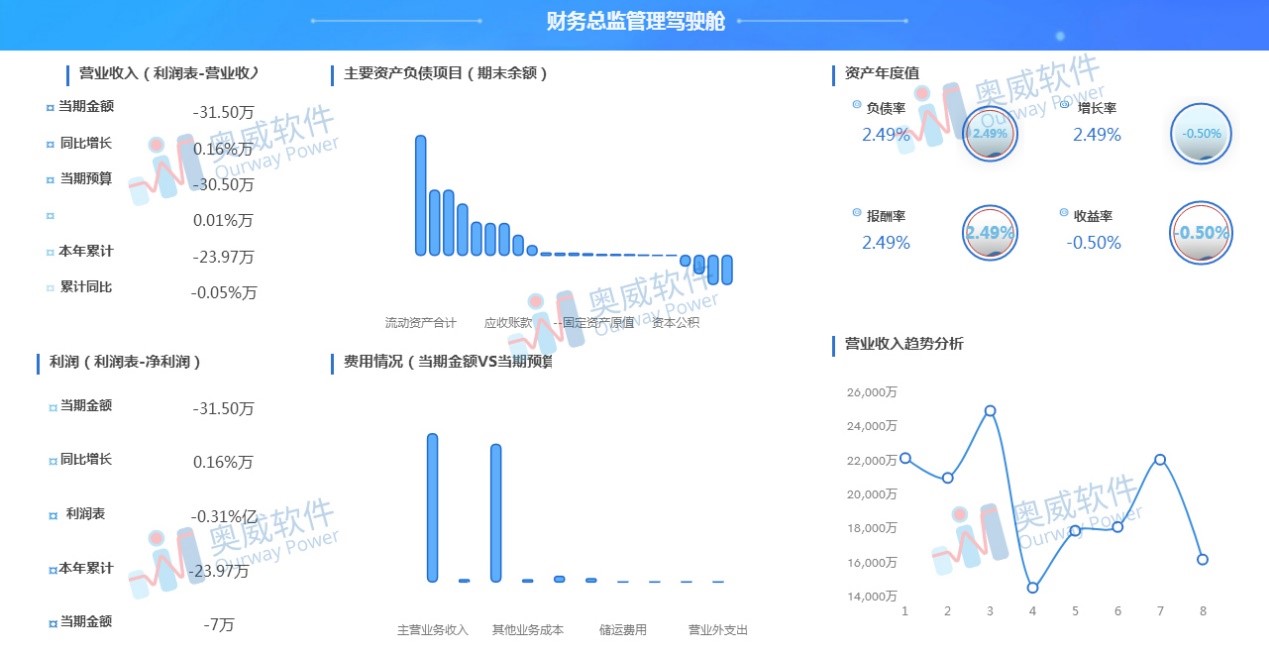1269x654 pixels.
Task: Click the 主营业务收入 axis label
Action: click(431, 630)
